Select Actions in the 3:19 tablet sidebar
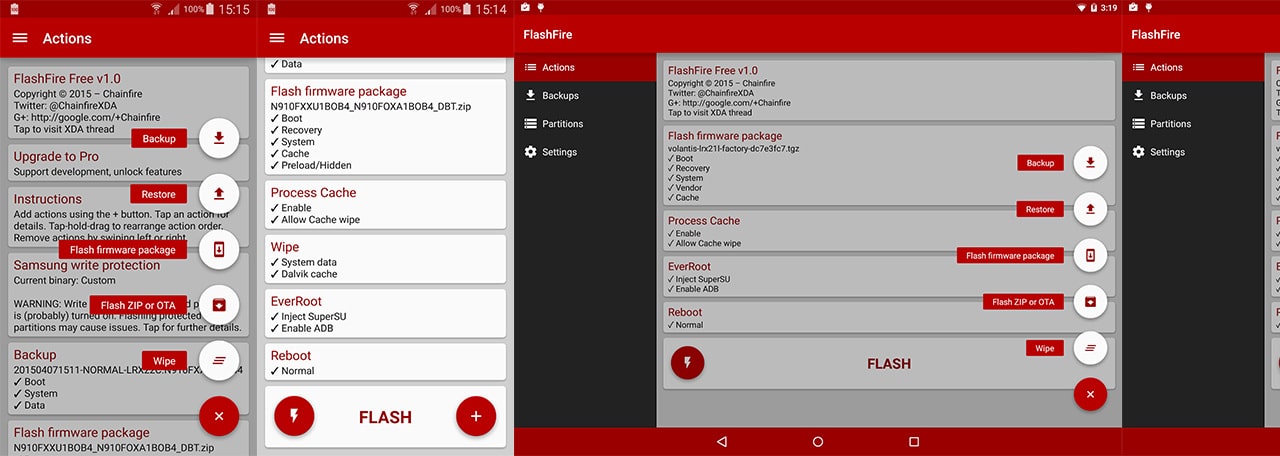This screenshot has height=456, width=1280. click(x=586, y=67)
